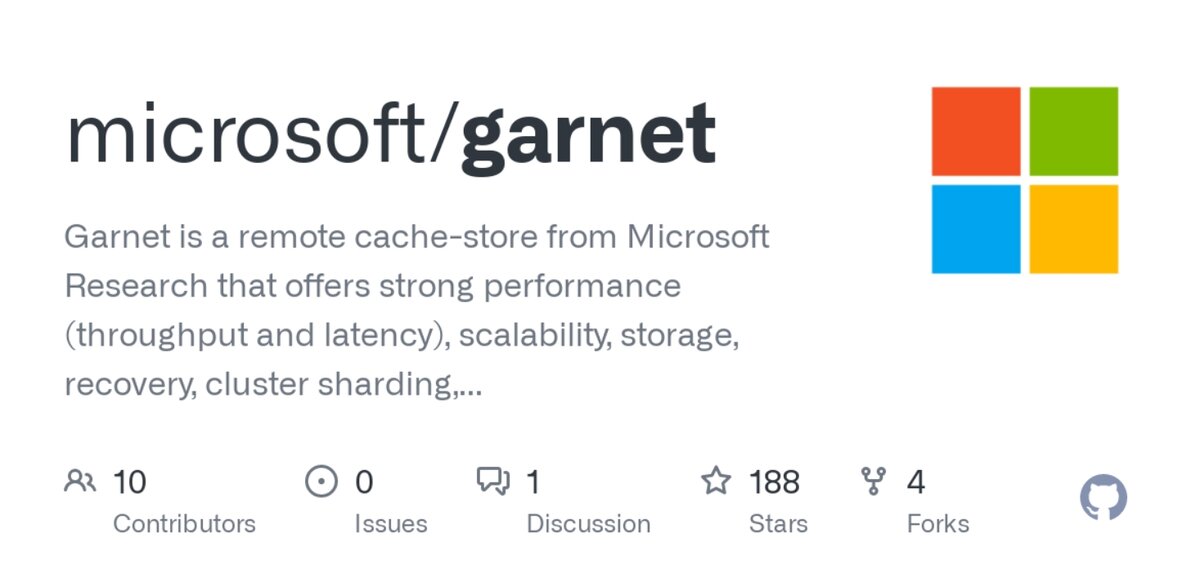1200x570 pixels.
Task: Click the 'microsoft' owner name in title
Action: [x=245, y=134]
